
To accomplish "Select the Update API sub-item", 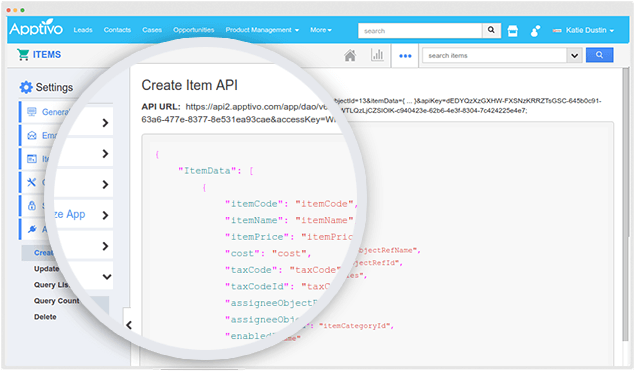I will (x=47, y=269).
